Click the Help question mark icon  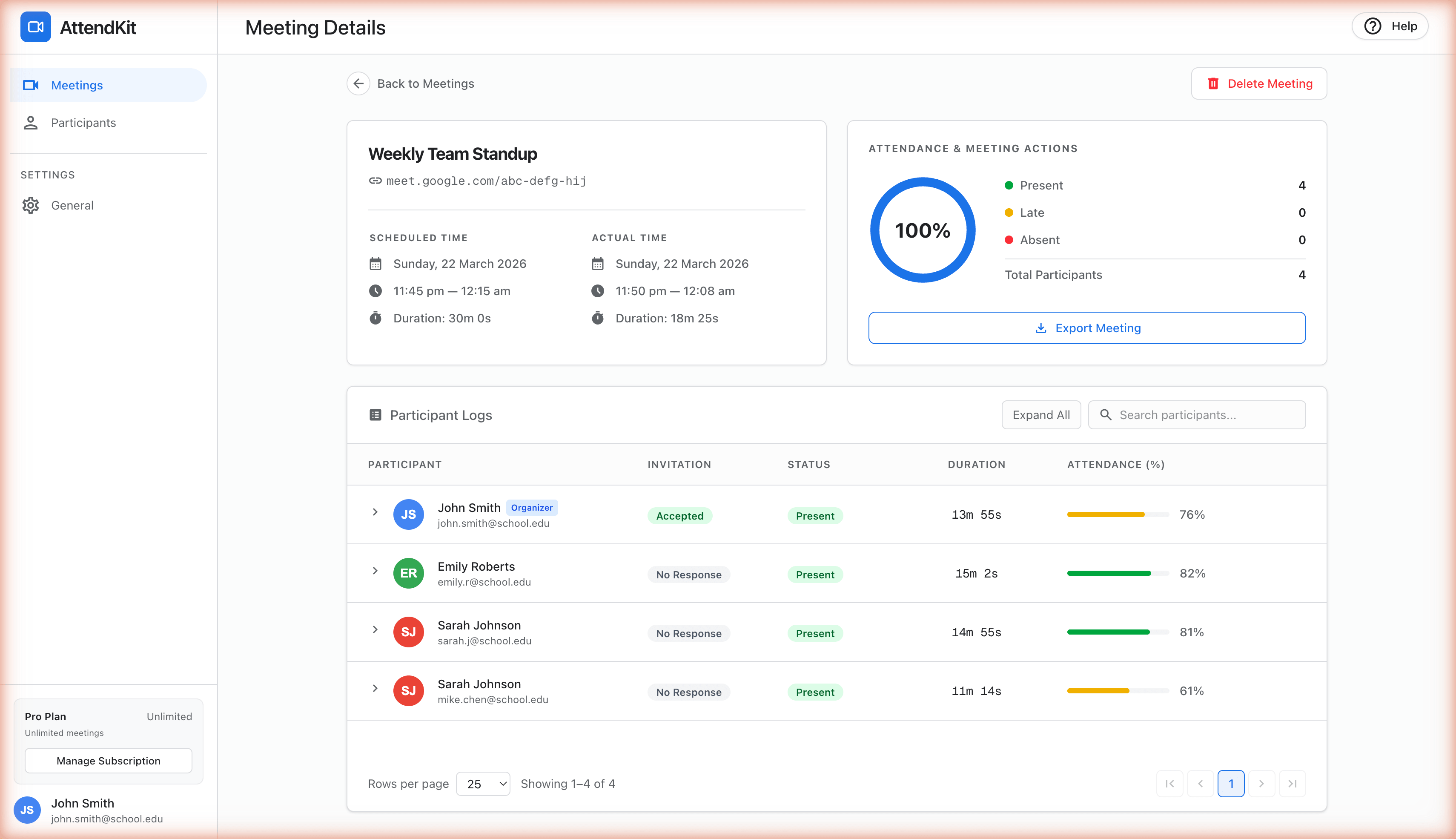click(x=1373, y=26)
